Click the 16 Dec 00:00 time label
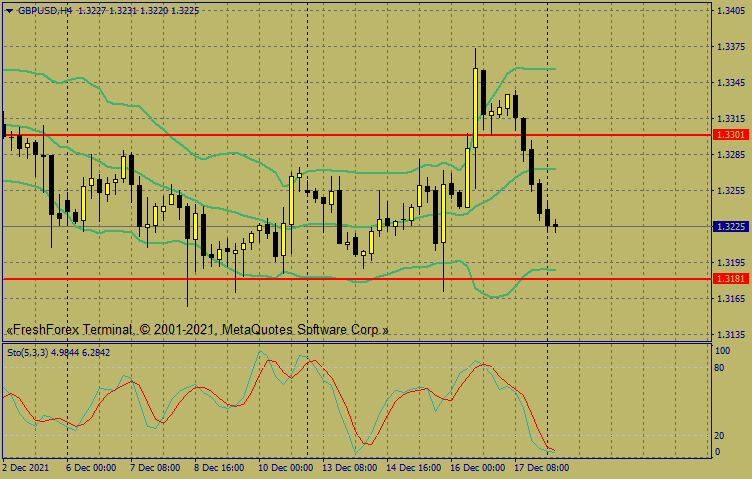The image size is (752, 479). coord(476,467)
